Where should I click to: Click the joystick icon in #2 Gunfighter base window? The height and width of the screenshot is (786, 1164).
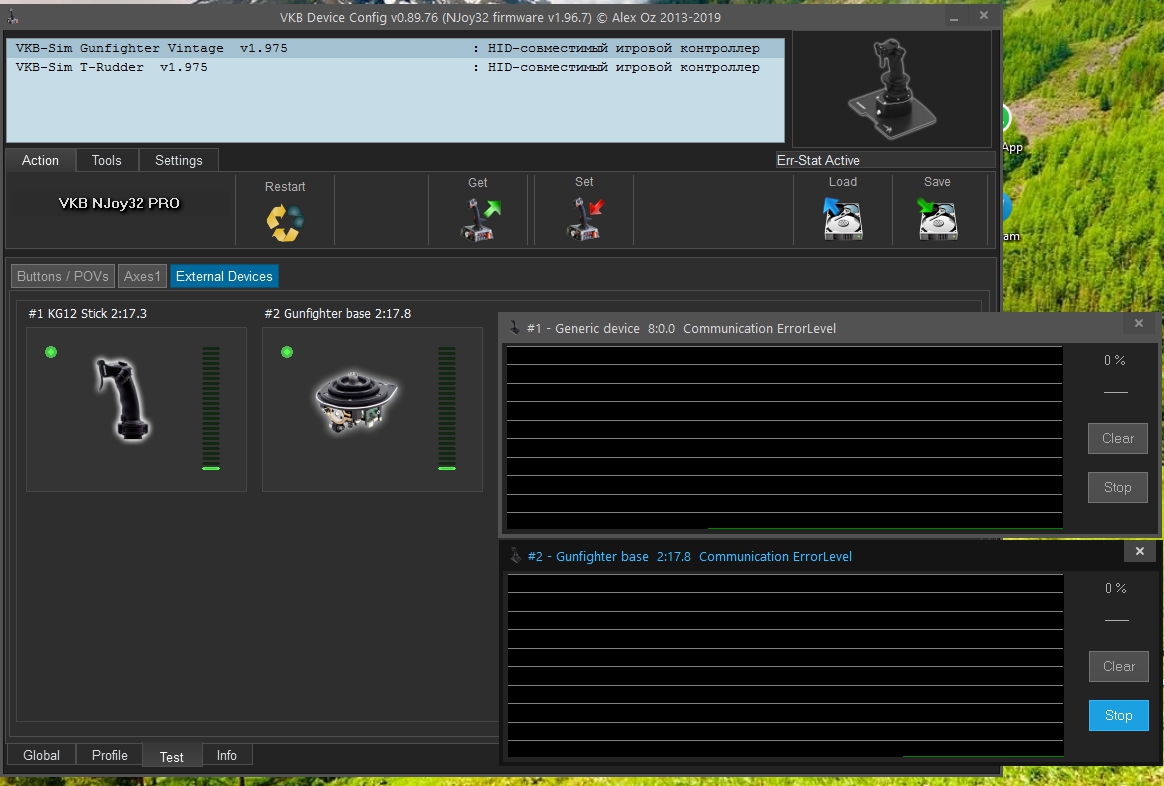click(x=515, y=555)
